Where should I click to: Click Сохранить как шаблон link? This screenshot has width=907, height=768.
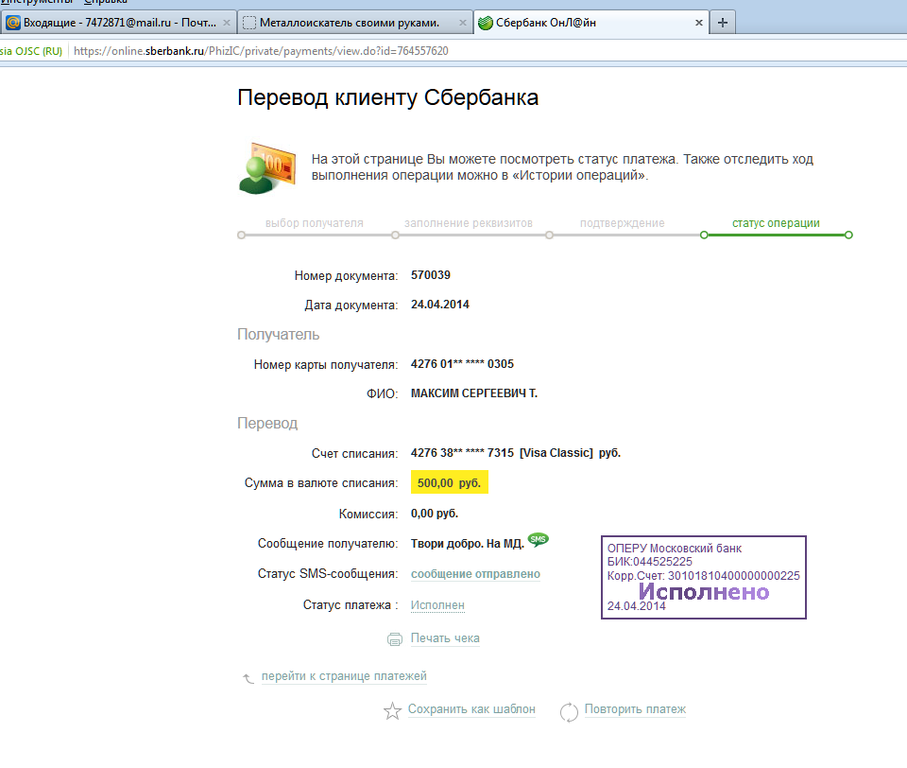[x=471, y=709]
